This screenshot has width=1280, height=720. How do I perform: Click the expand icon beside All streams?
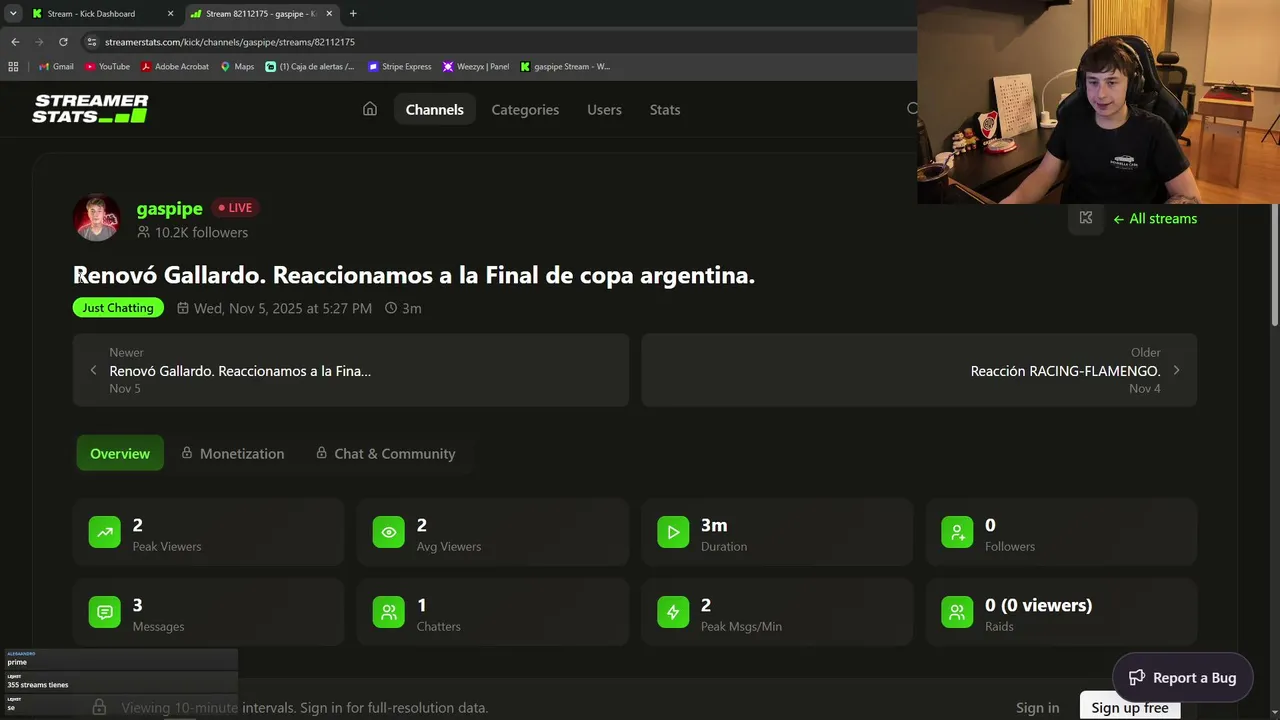coord(1086,218)
